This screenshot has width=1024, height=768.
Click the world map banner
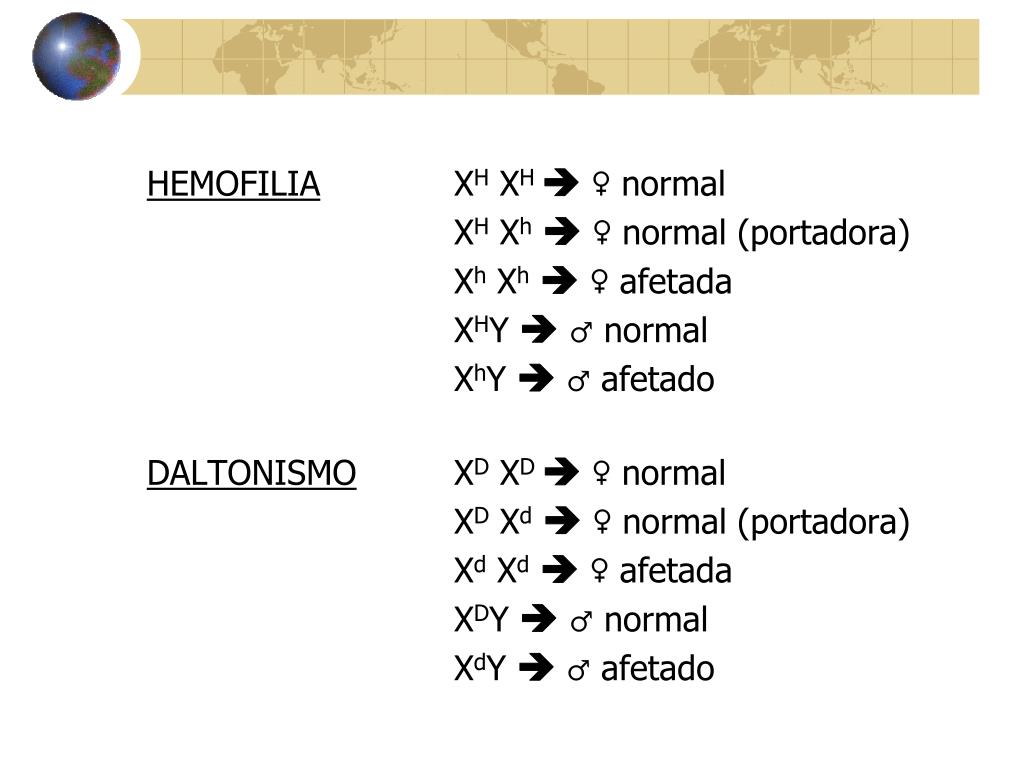pos(550,57)
